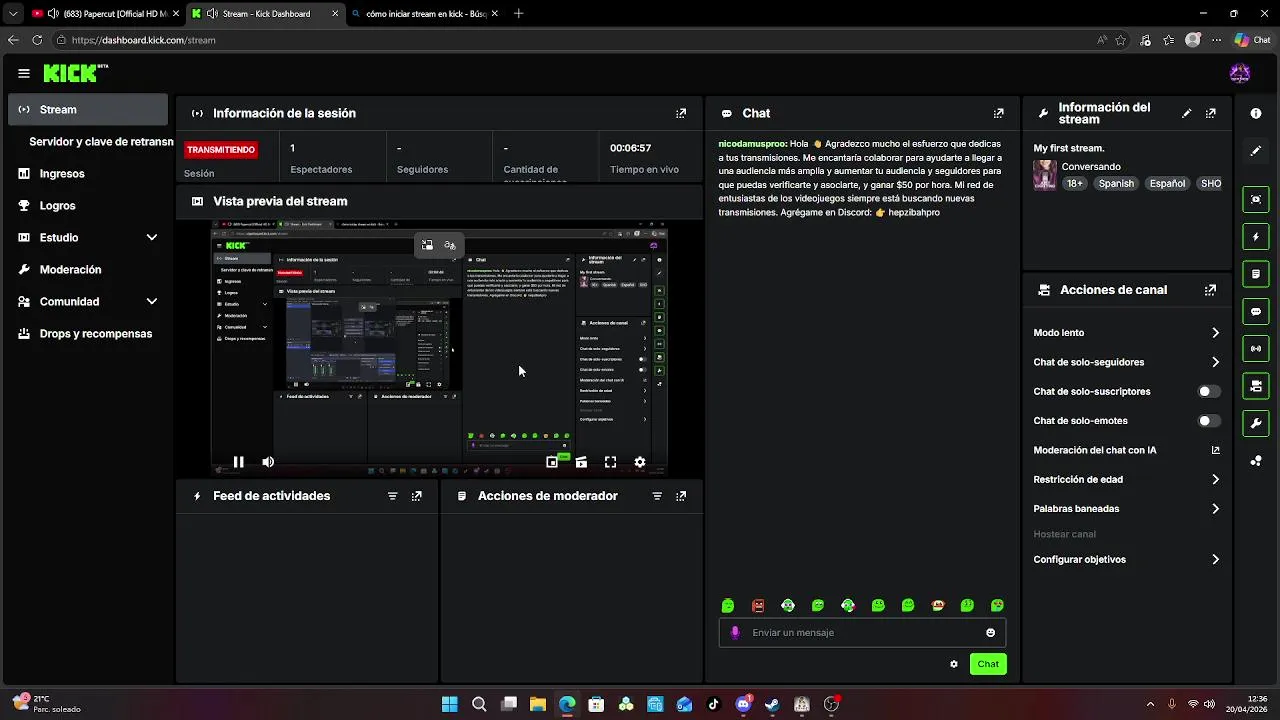The width and height of the screenshot is (1280, 720).
Task: Click the purple microphone icon in message box
Action: 735,633
